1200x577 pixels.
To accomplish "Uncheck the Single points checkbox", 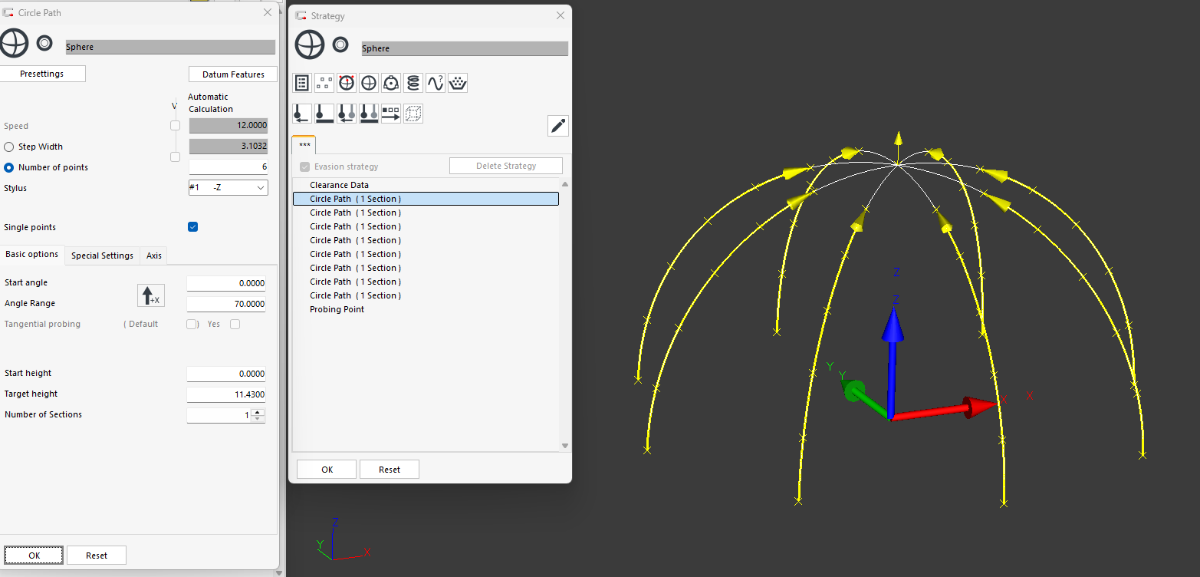I will pos(193,227).
